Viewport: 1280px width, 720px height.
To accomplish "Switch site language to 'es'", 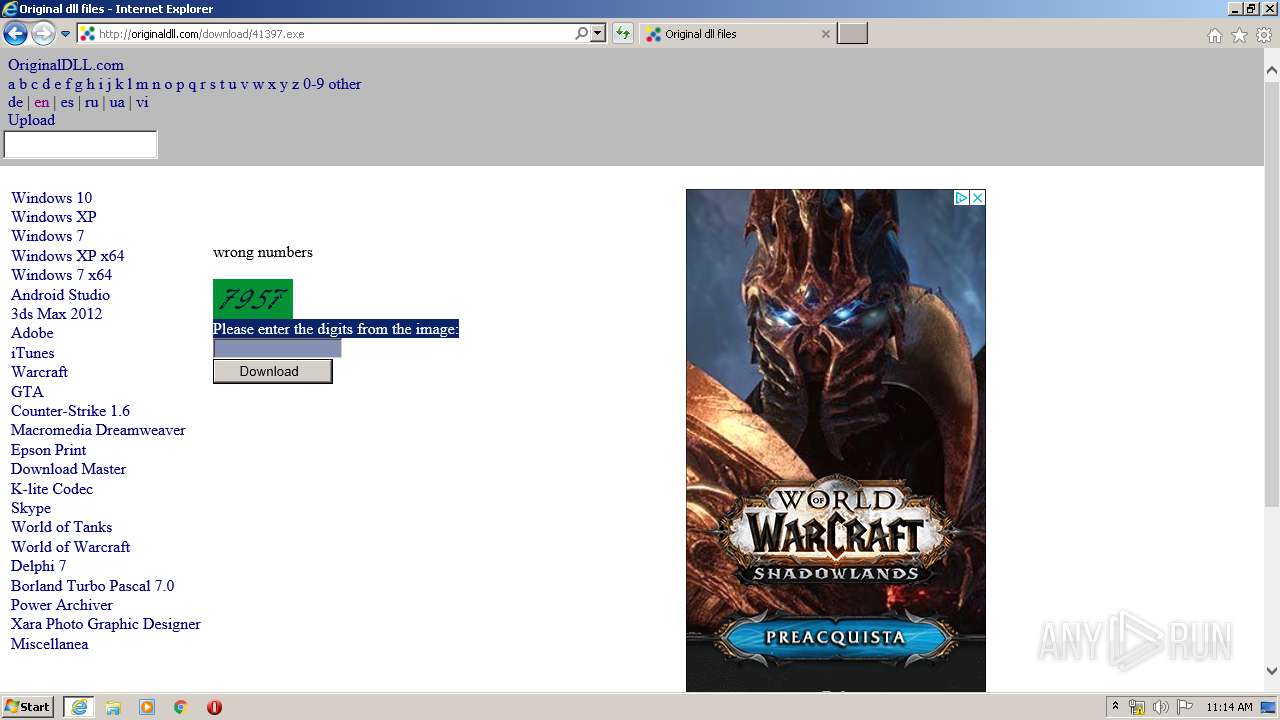I will click(x=67, y=102).
